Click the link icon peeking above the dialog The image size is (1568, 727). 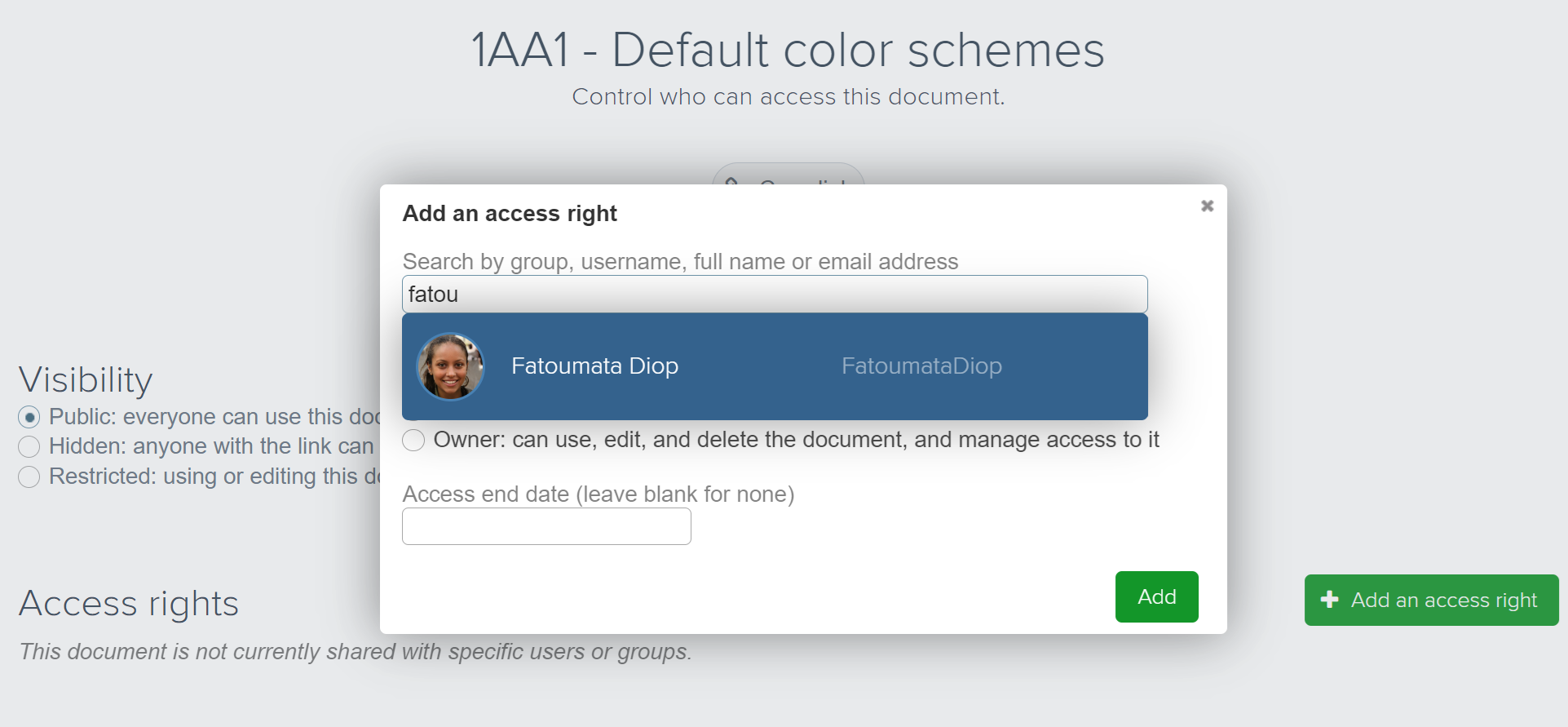[x=731, y=180]
